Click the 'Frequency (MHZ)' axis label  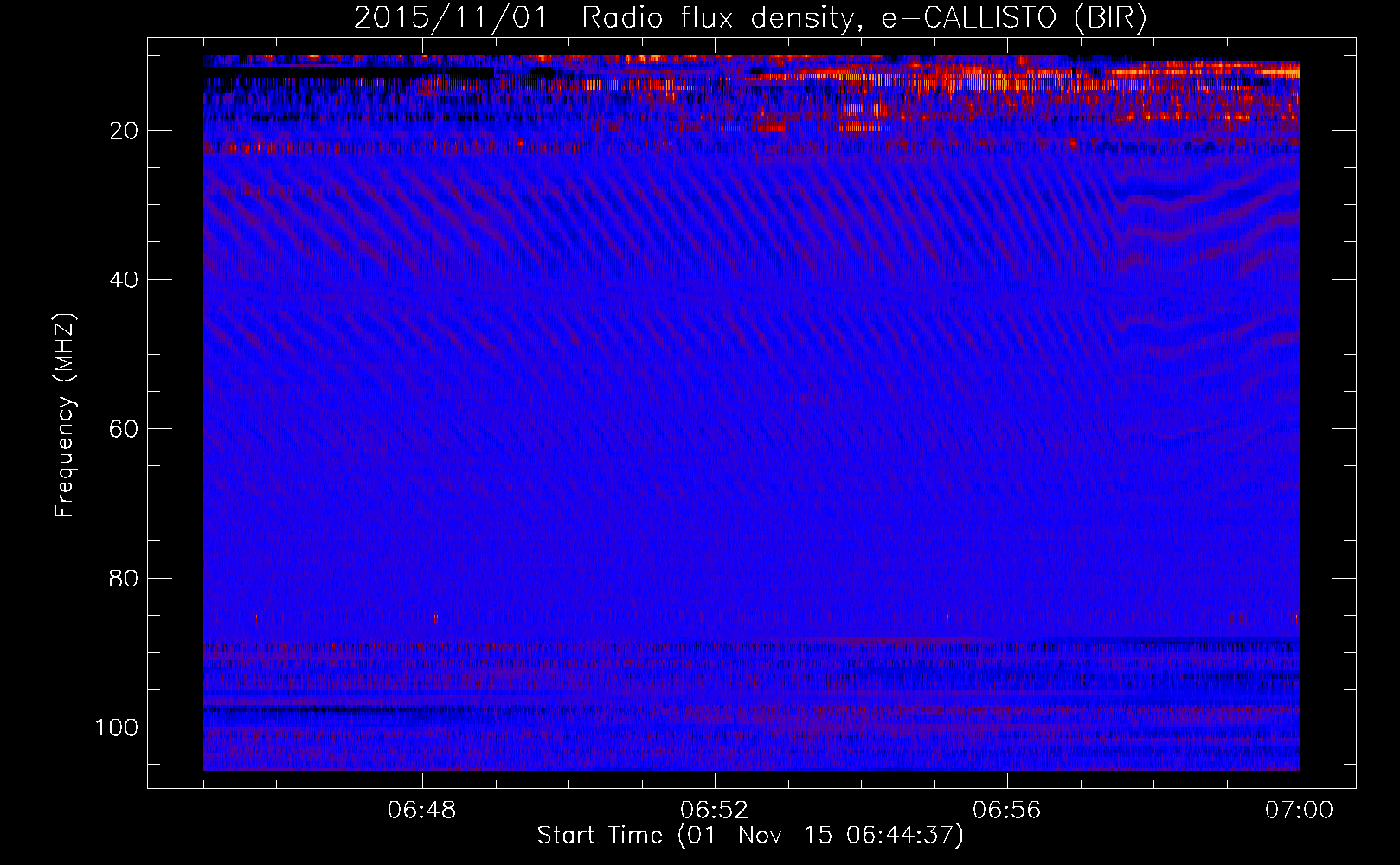(65, 414)
